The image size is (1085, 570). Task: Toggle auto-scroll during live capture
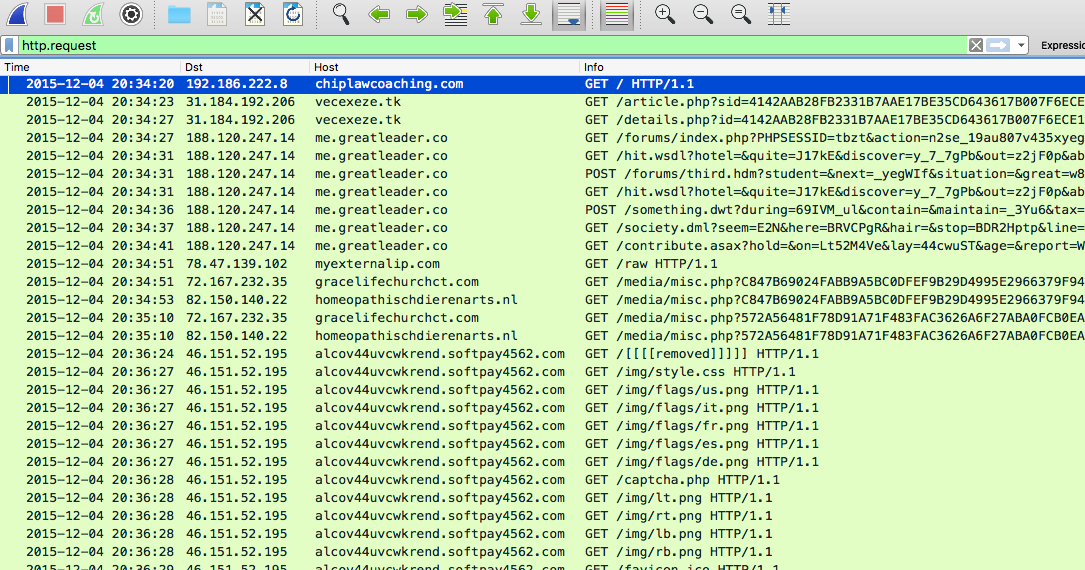(568, 14)
